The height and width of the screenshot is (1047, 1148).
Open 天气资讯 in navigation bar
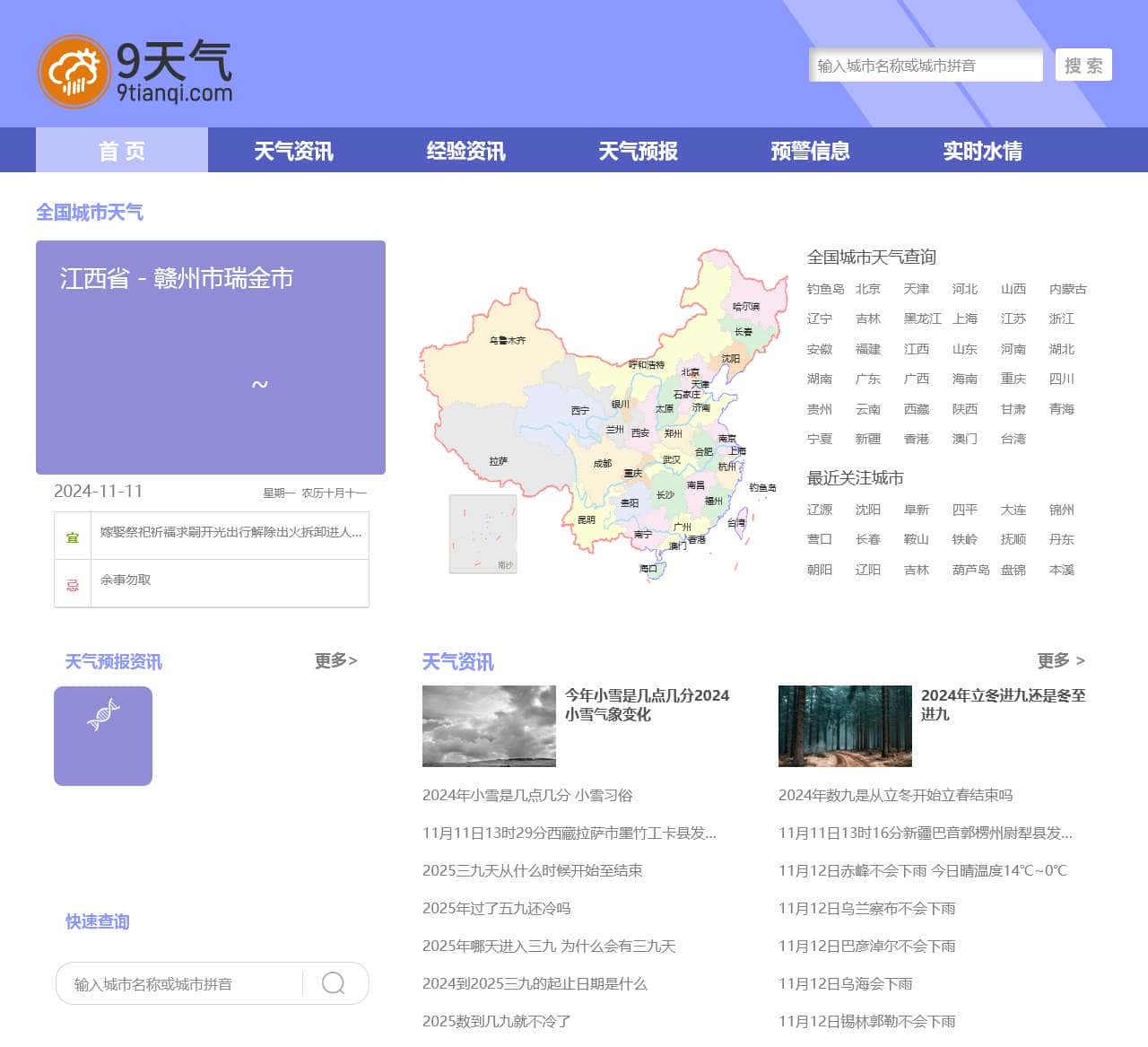tap(293, 151)
